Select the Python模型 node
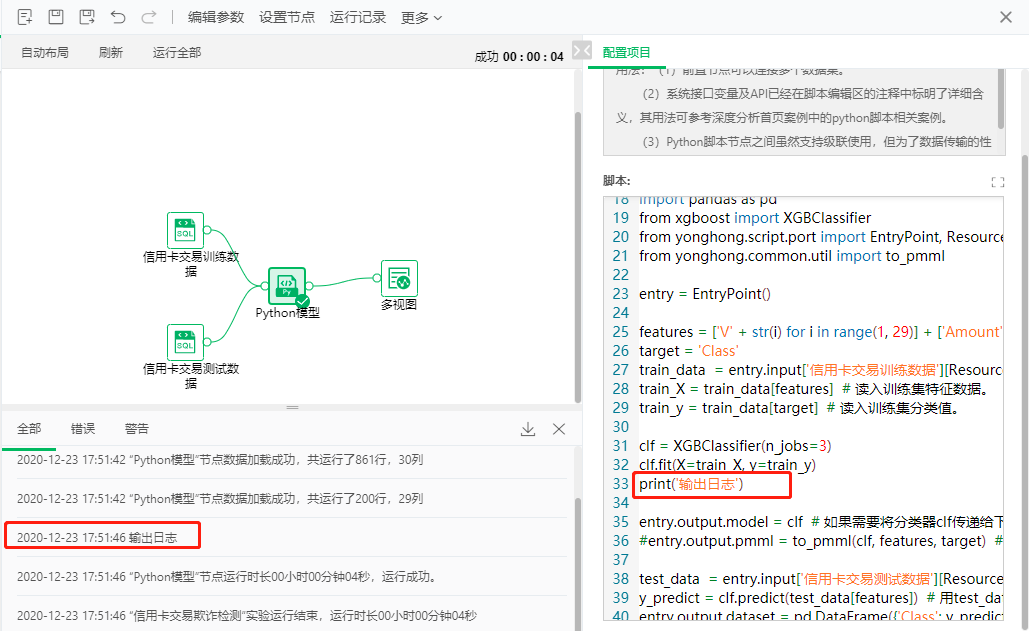The width and height of the screenshot is (1029, 631). pos(287,286)
